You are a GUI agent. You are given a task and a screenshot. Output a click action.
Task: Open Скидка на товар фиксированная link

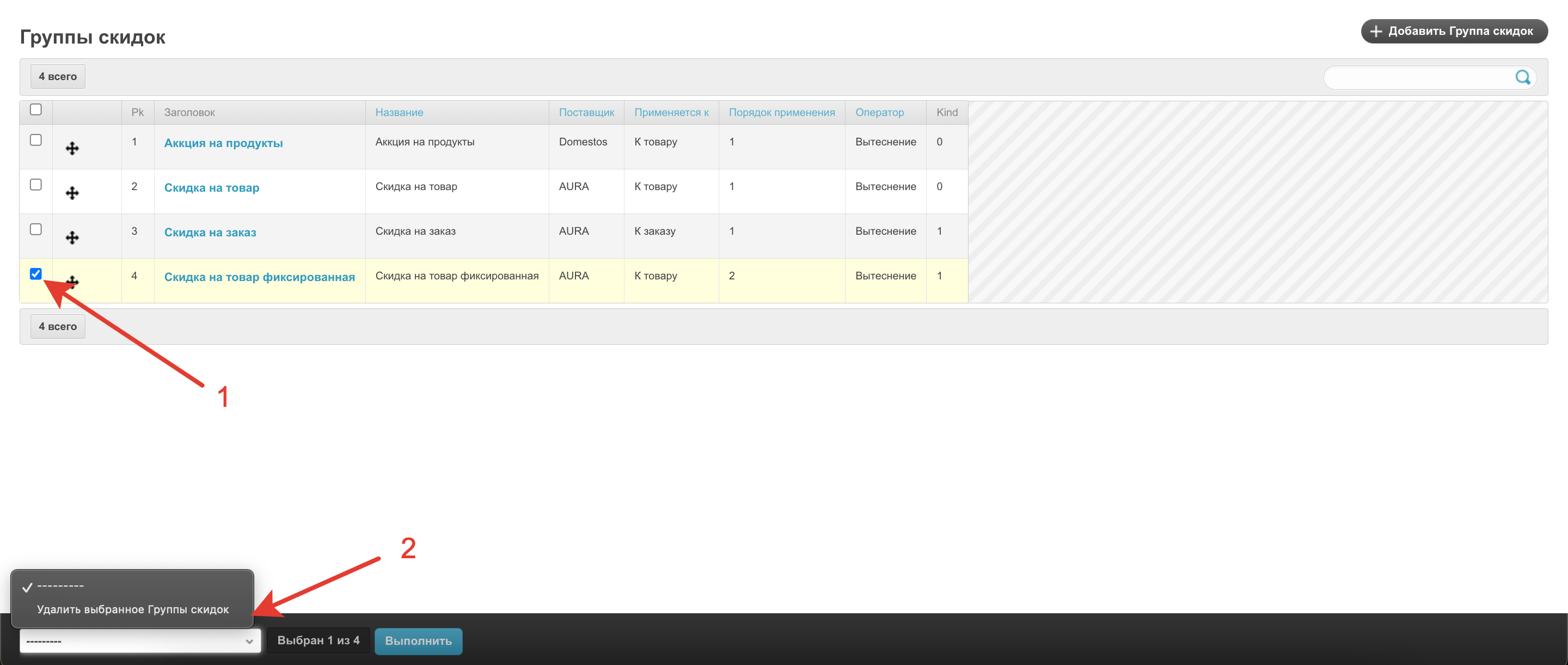pyautogui.click(x=259, y=277)
